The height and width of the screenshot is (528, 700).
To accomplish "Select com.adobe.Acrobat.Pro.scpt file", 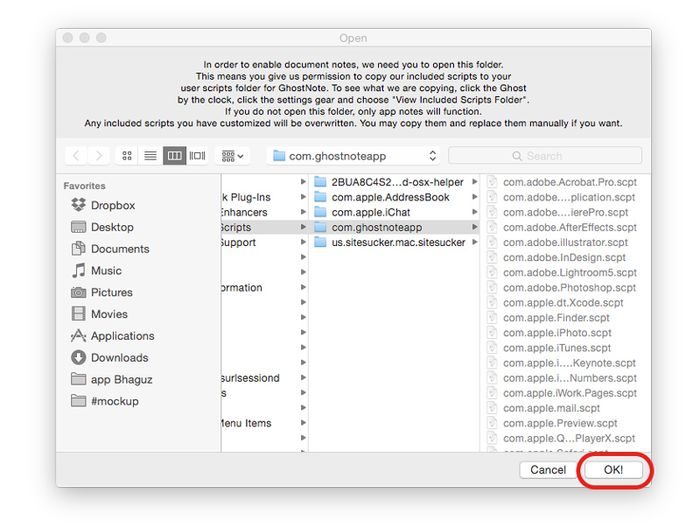I will click(562, 182).
